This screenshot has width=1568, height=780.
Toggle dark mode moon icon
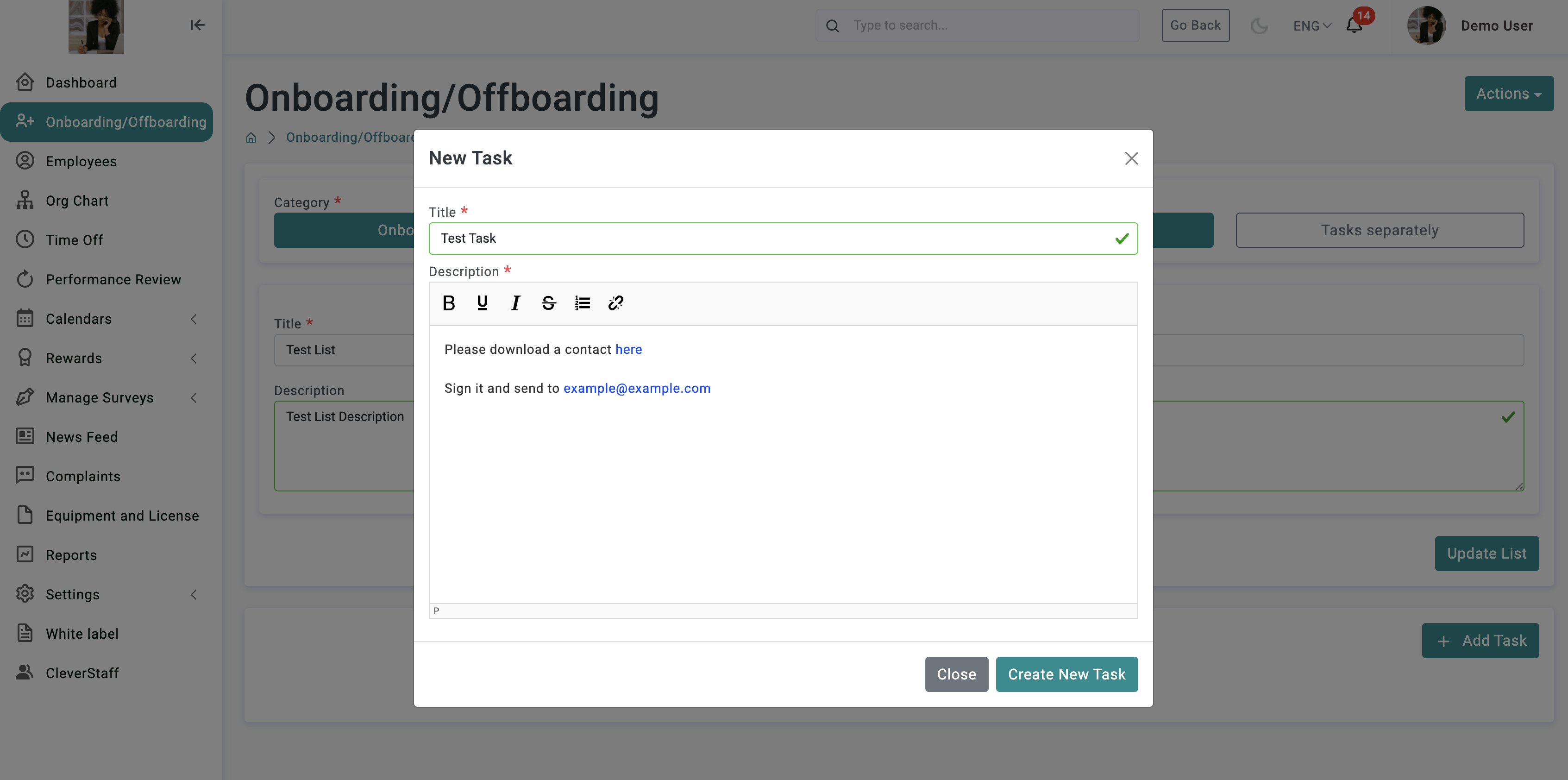(1259, 25)
